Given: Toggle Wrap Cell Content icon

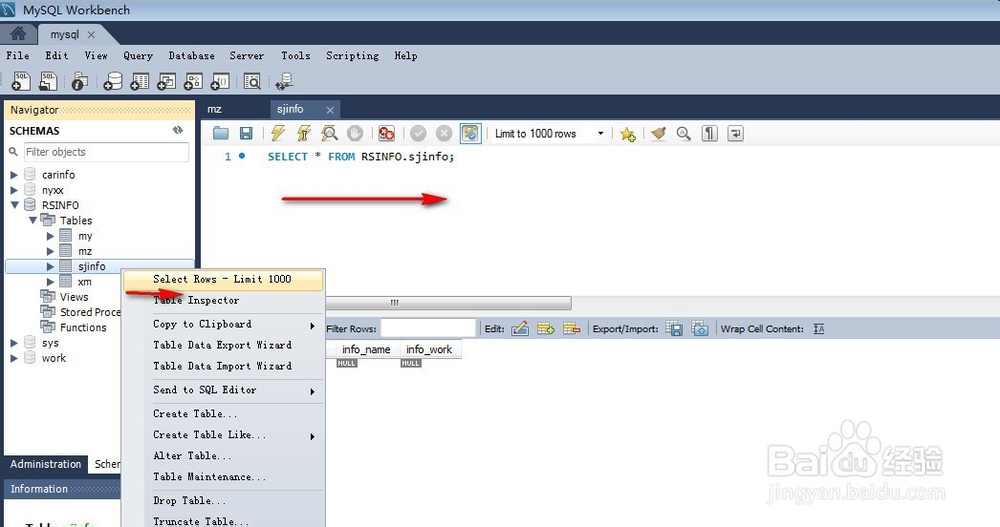Looking at the screenshot, I should tap(819, 329).
